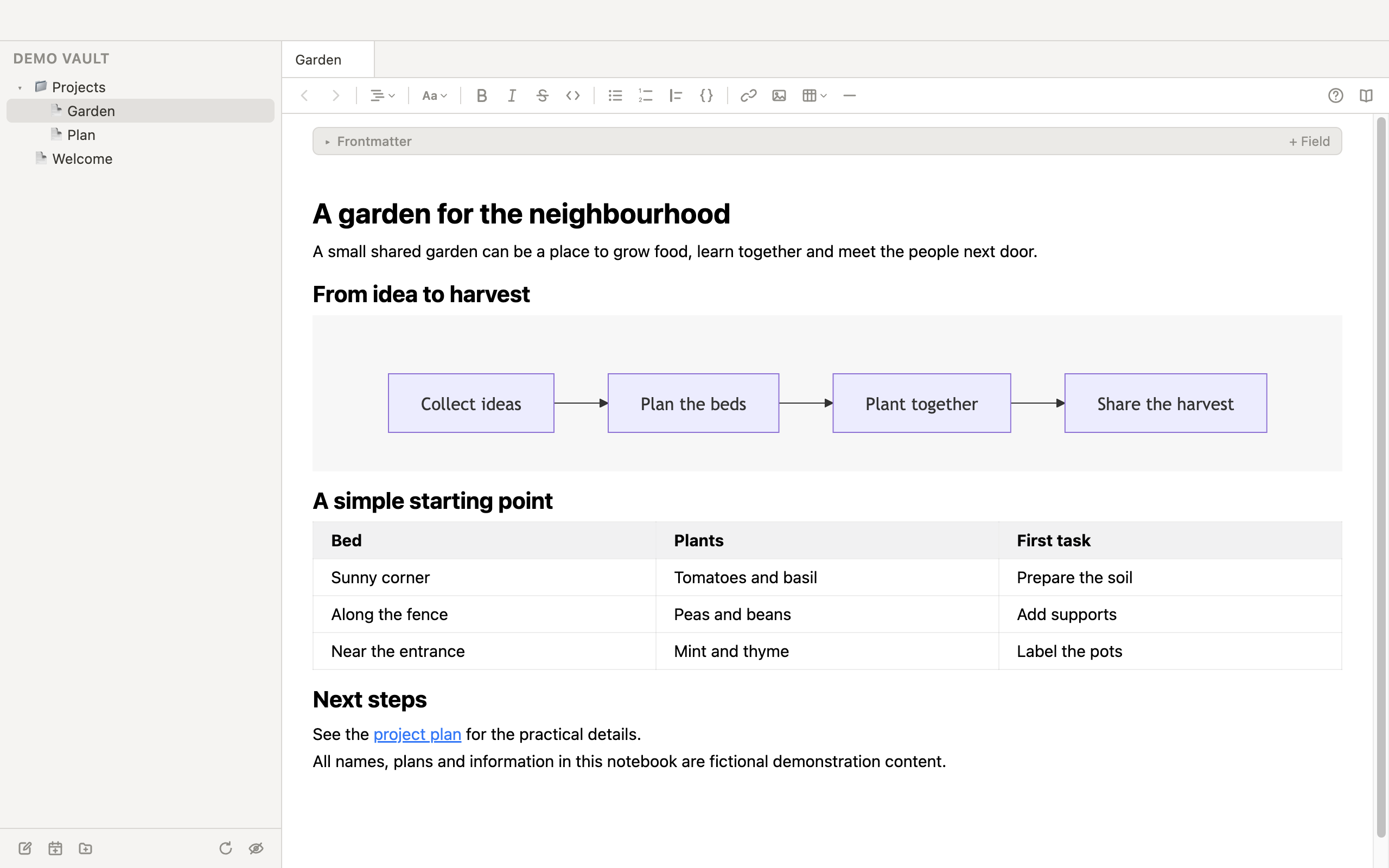
Task: Insert a numbered list
Action: point(646,95)
